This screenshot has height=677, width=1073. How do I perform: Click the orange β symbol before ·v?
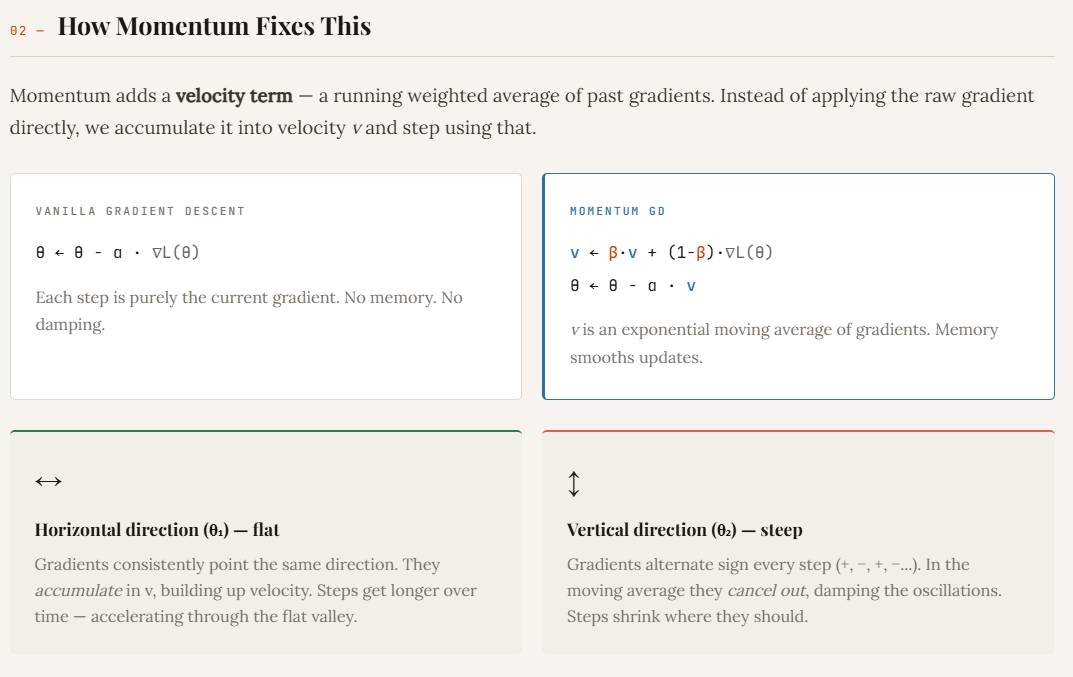[x=613, y=253]
